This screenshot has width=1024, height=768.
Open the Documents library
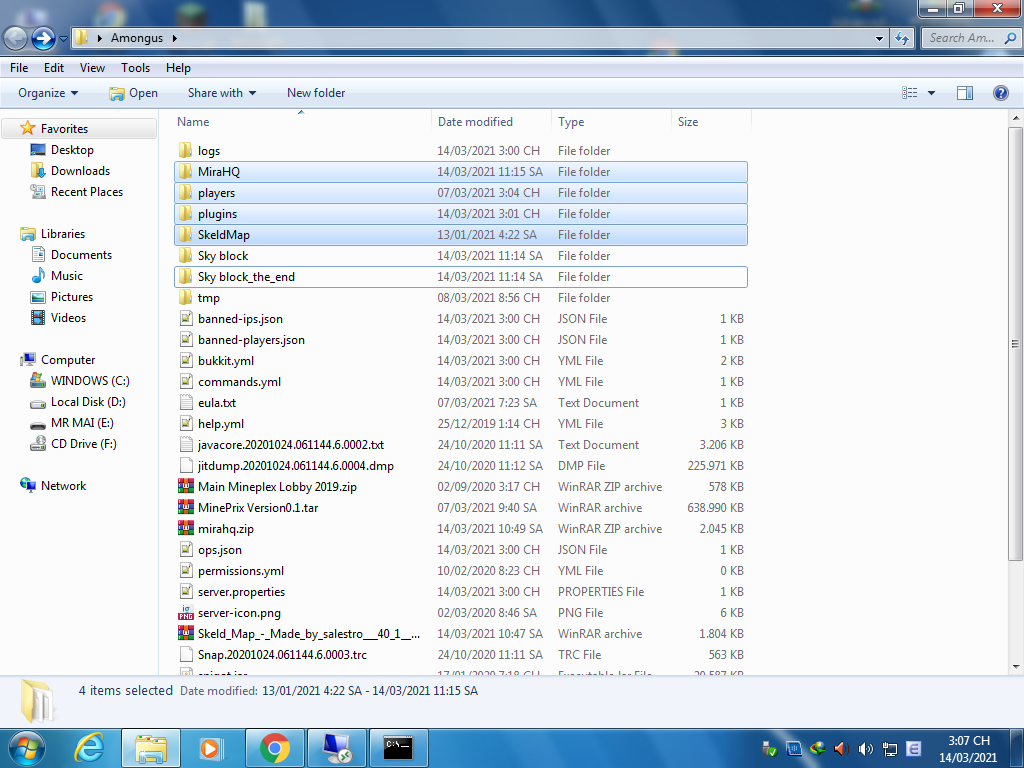pos(81,255)
